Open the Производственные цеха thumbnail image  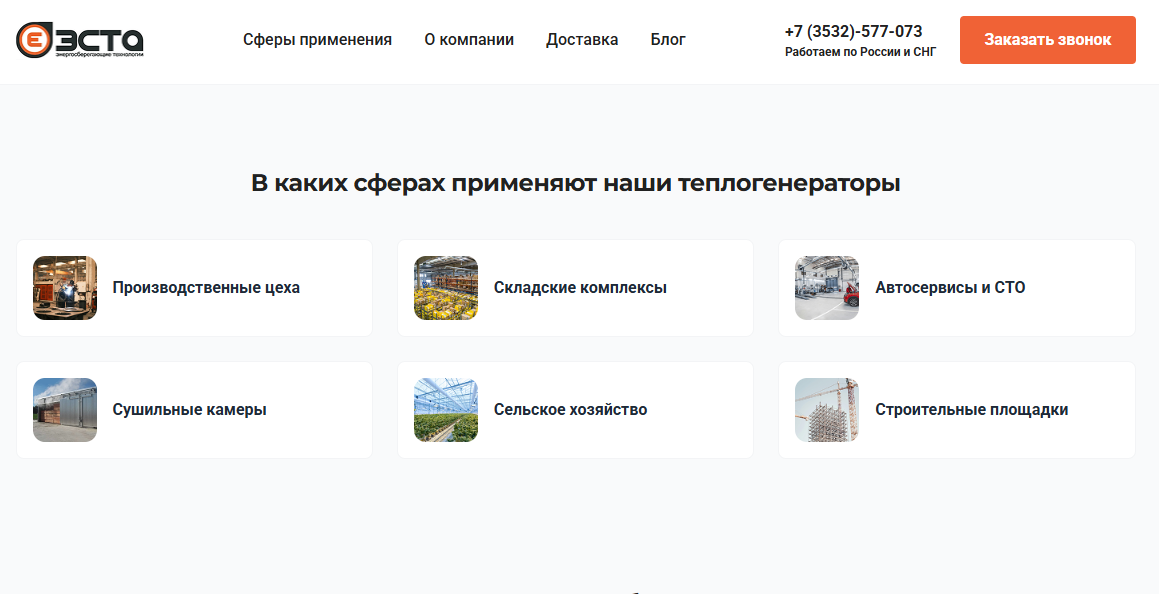click(x=65, y=288)
